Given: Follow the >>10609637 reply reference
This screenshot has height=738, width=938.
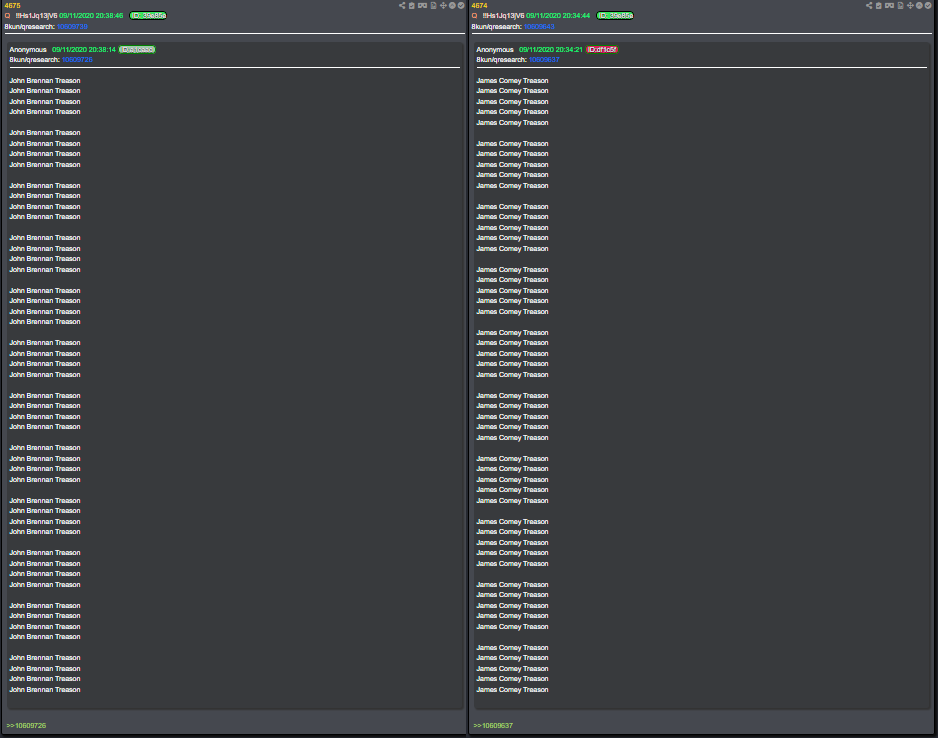Looking at the screenshot, I should [x=493, y=725].
